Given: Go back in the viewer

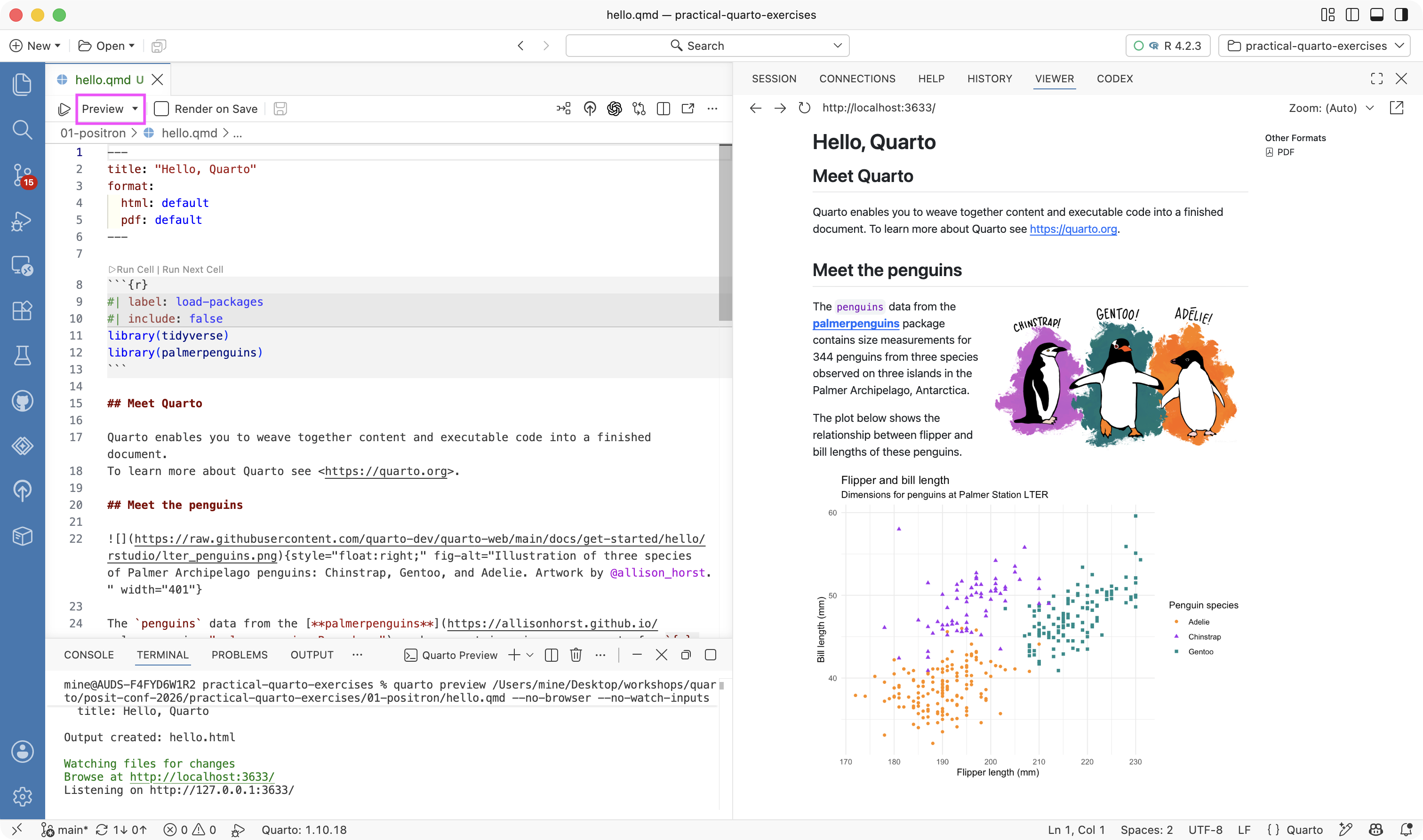Looking at the screenshot, I should tap(755, 108).
